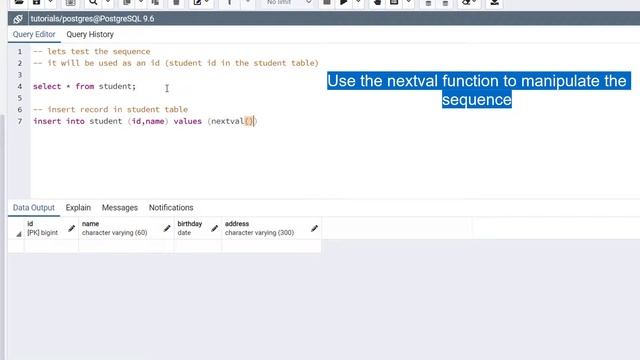Select the id [PK] bigint column header

(51, 228)
